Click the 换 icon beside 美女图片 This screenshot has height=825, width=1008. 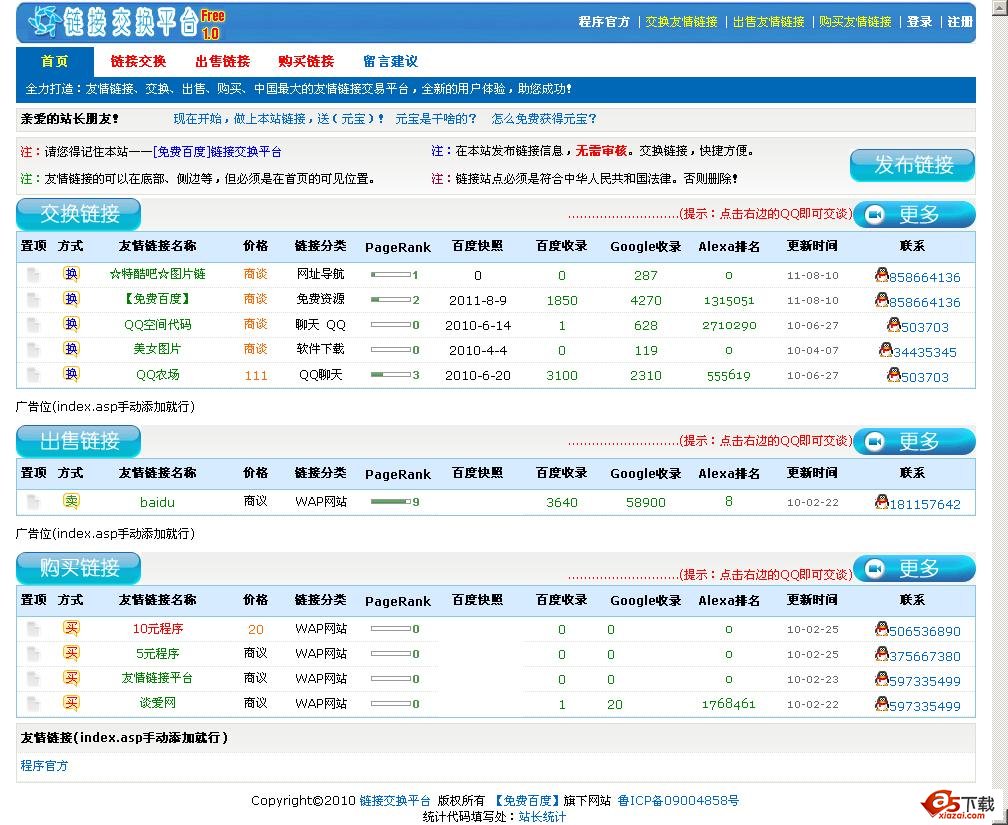[69, 351]
